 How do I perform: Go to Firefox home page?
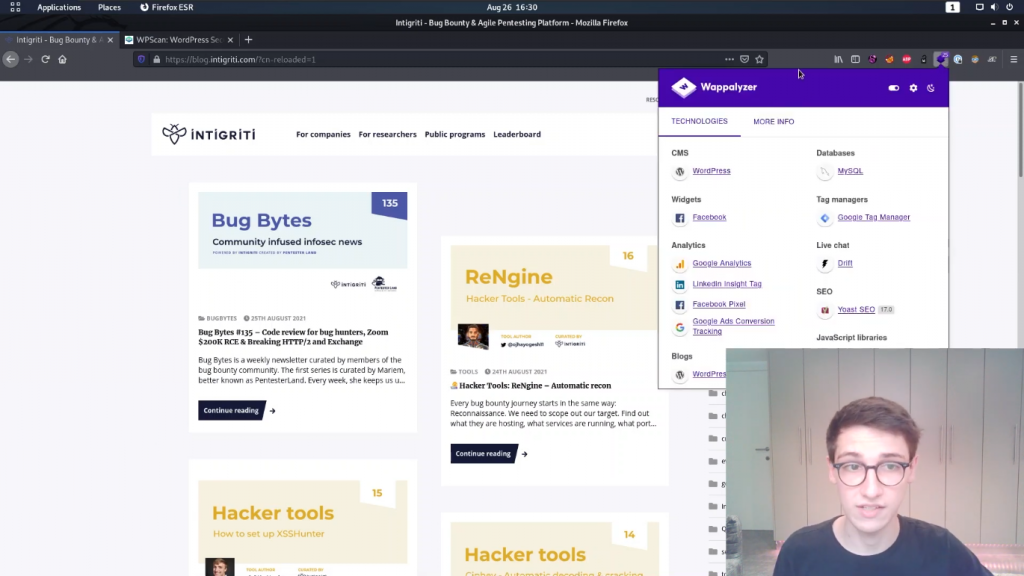(63, 59)
